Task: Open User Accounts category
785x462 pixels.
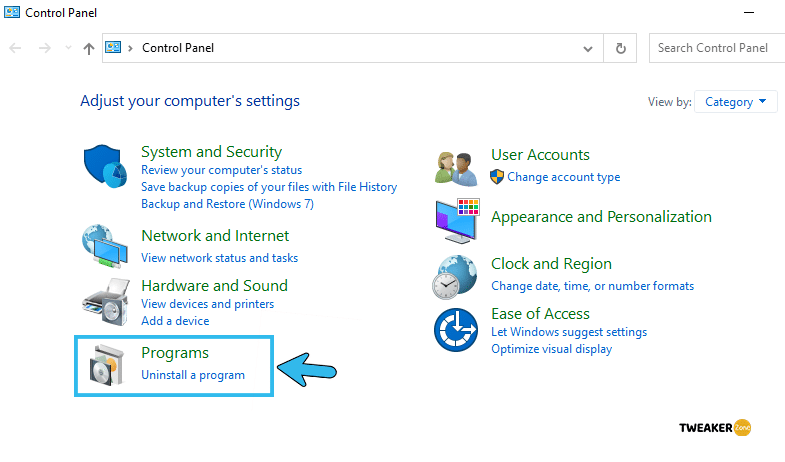Action: coord(540,155)
